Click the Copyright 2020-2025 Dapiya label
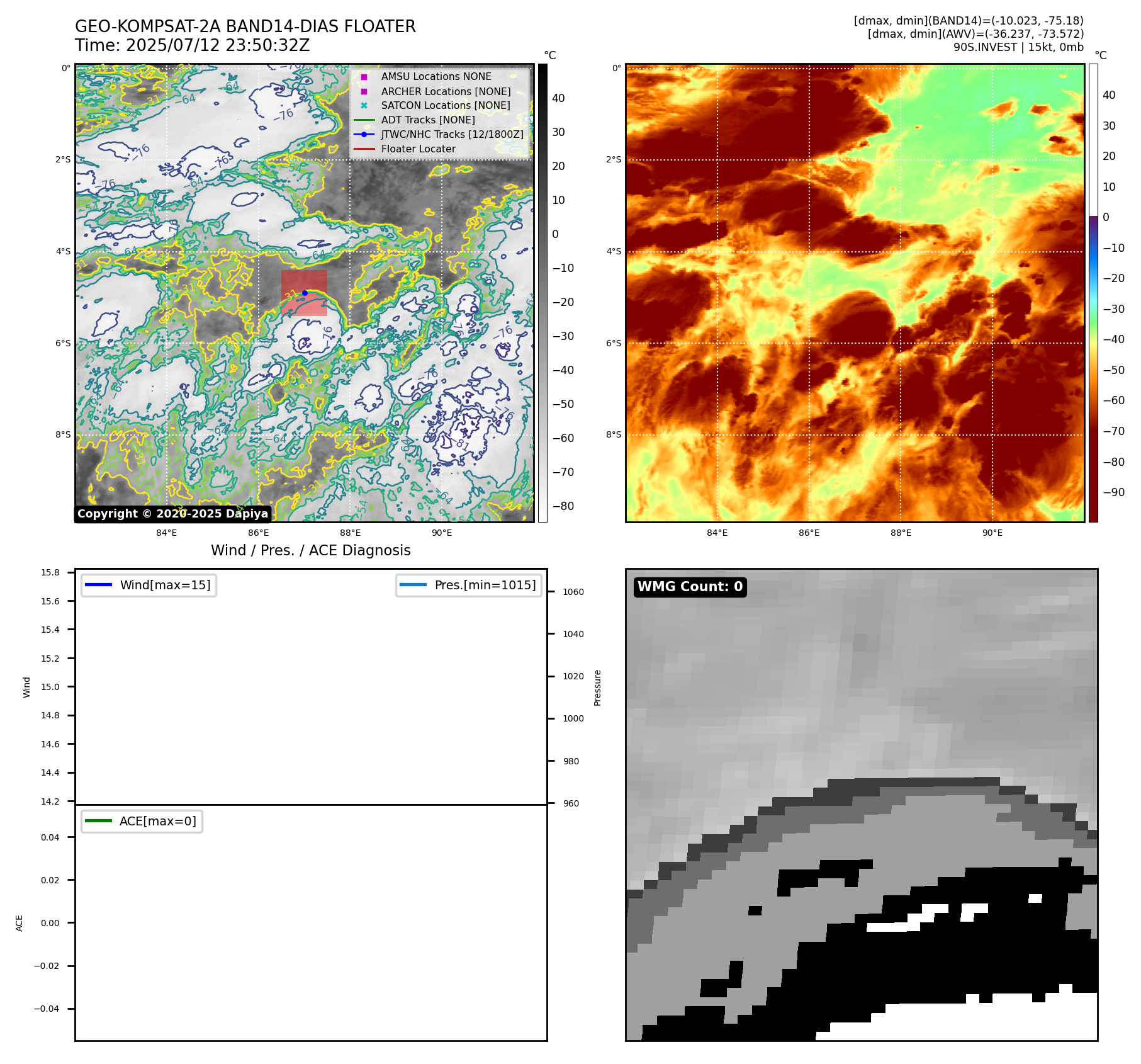The image size is (1141, 1064). [x=172, y=514]
